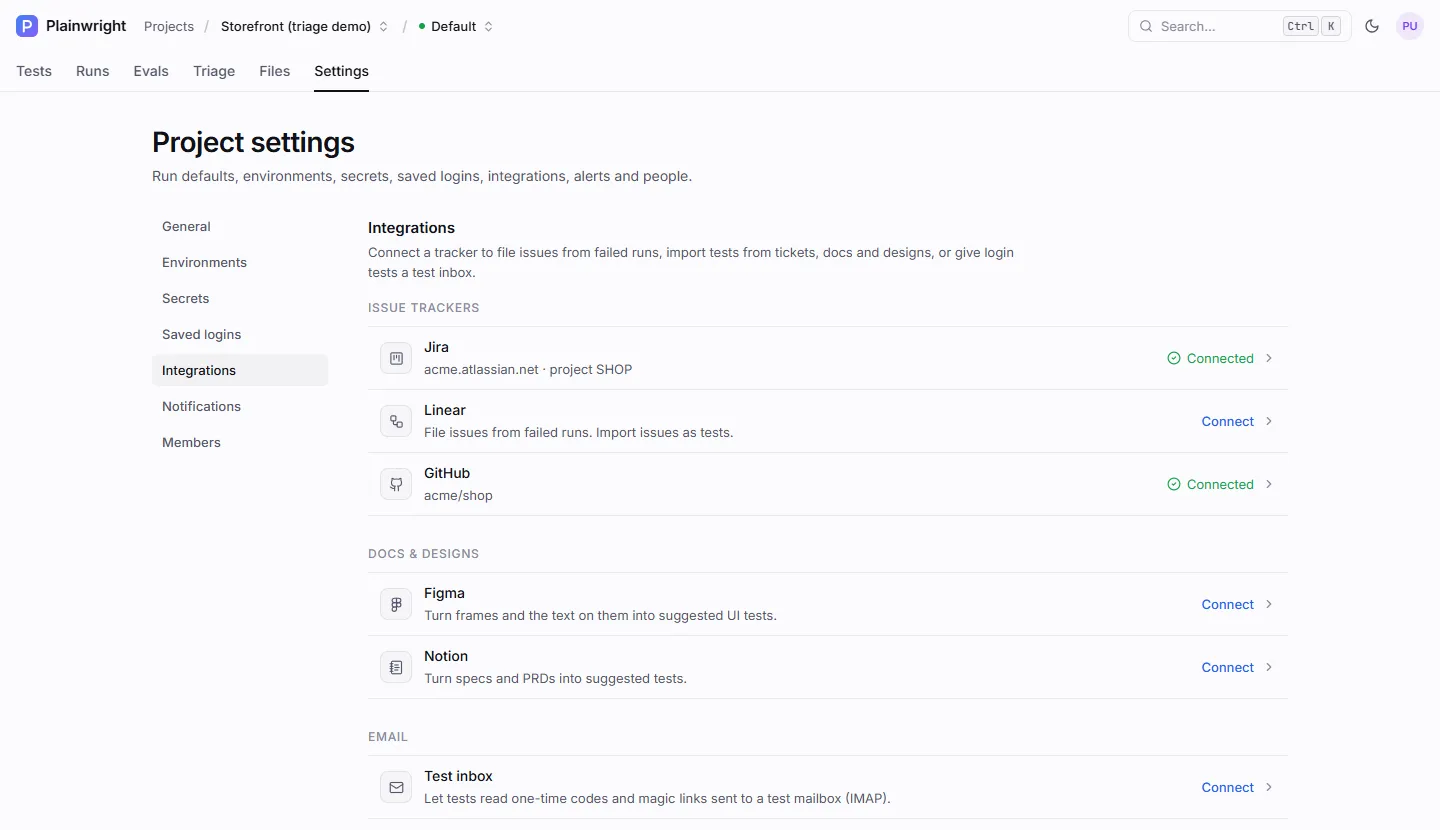Switch to the Evals tab
This screenshot has height=830, width=1440.
151,71
